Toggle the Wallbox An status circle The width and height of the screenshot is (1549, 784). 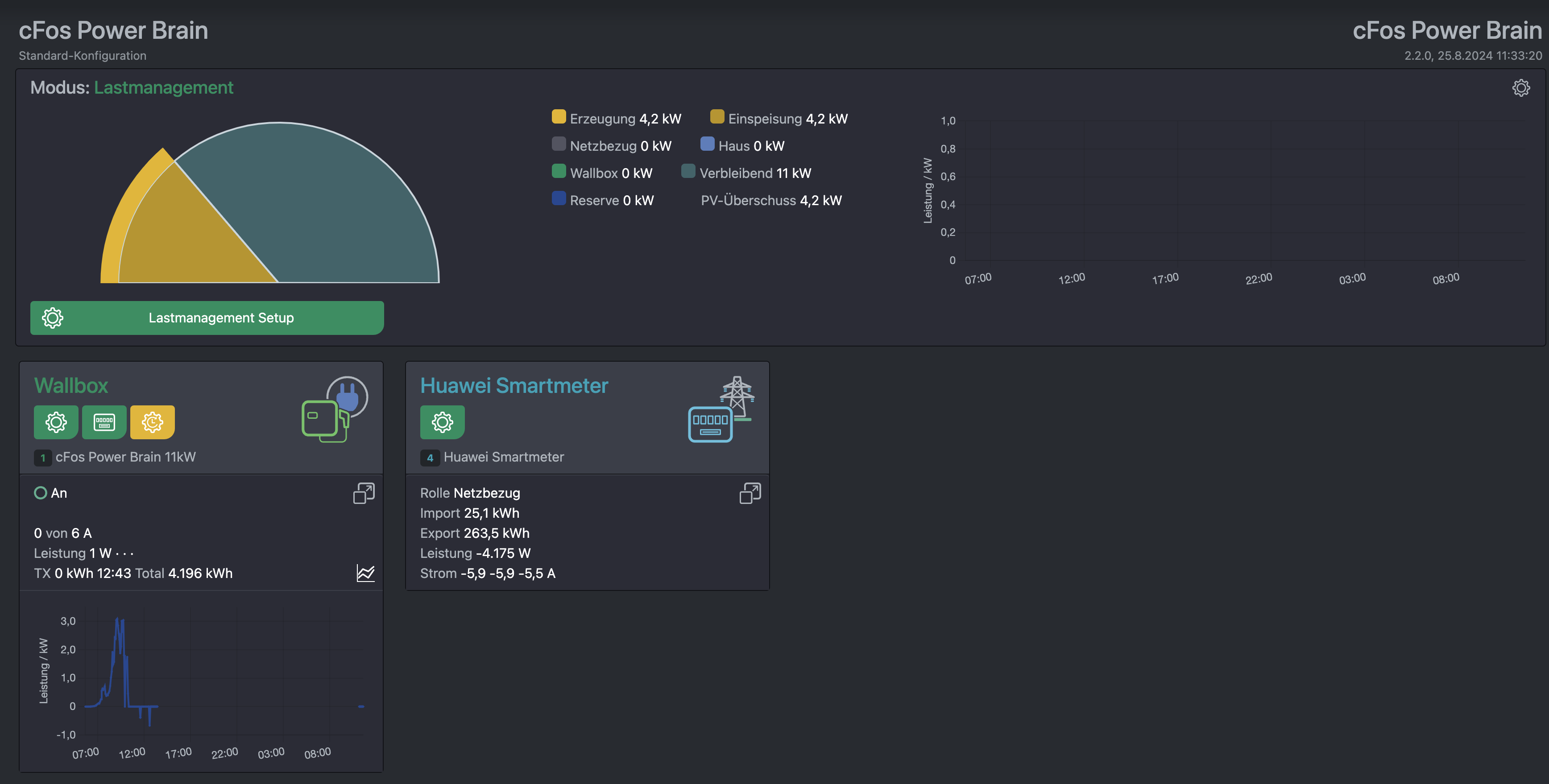[40, 493]
